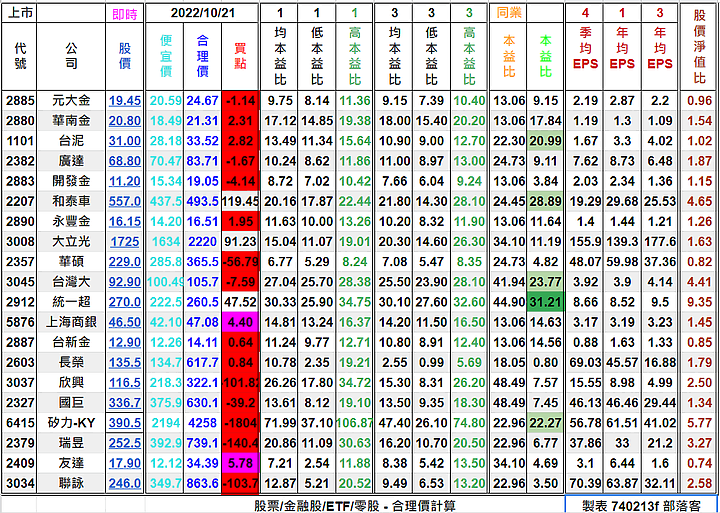Open stock price link 135.5 for 長榮

(x=125, y=362)
